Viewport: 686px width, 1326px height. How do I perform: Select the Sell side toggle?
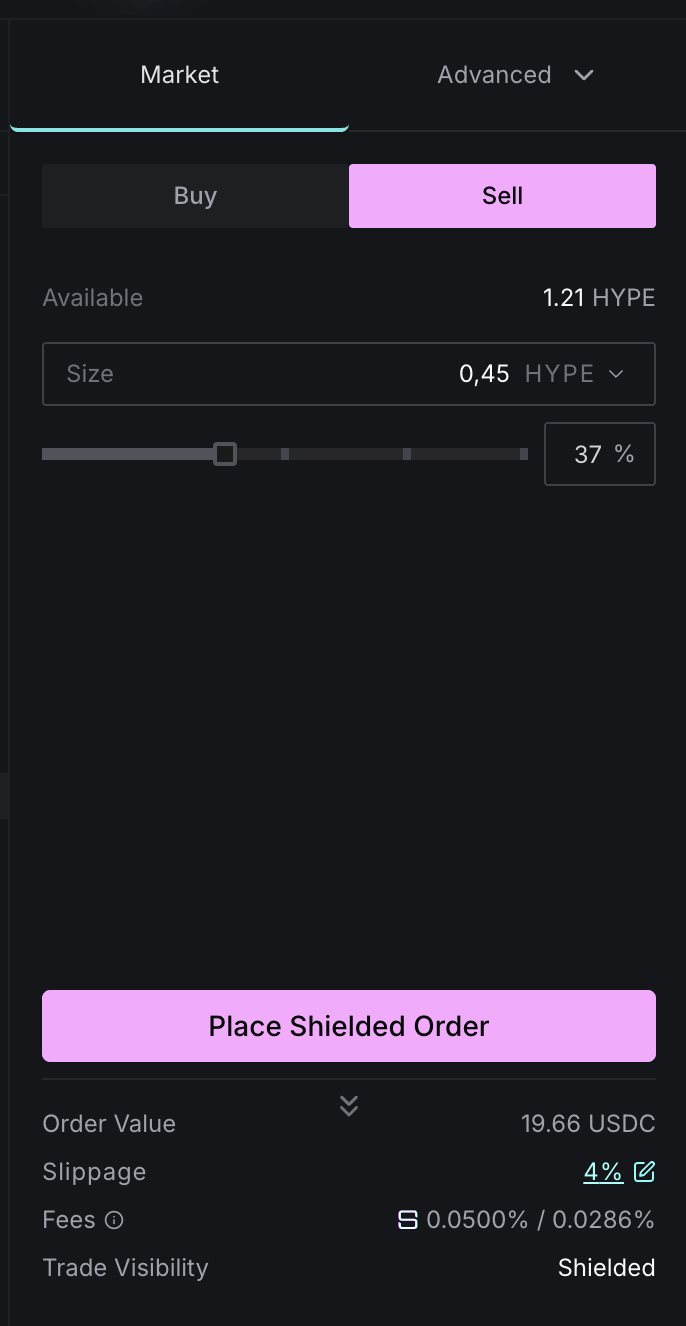point(502,196)
